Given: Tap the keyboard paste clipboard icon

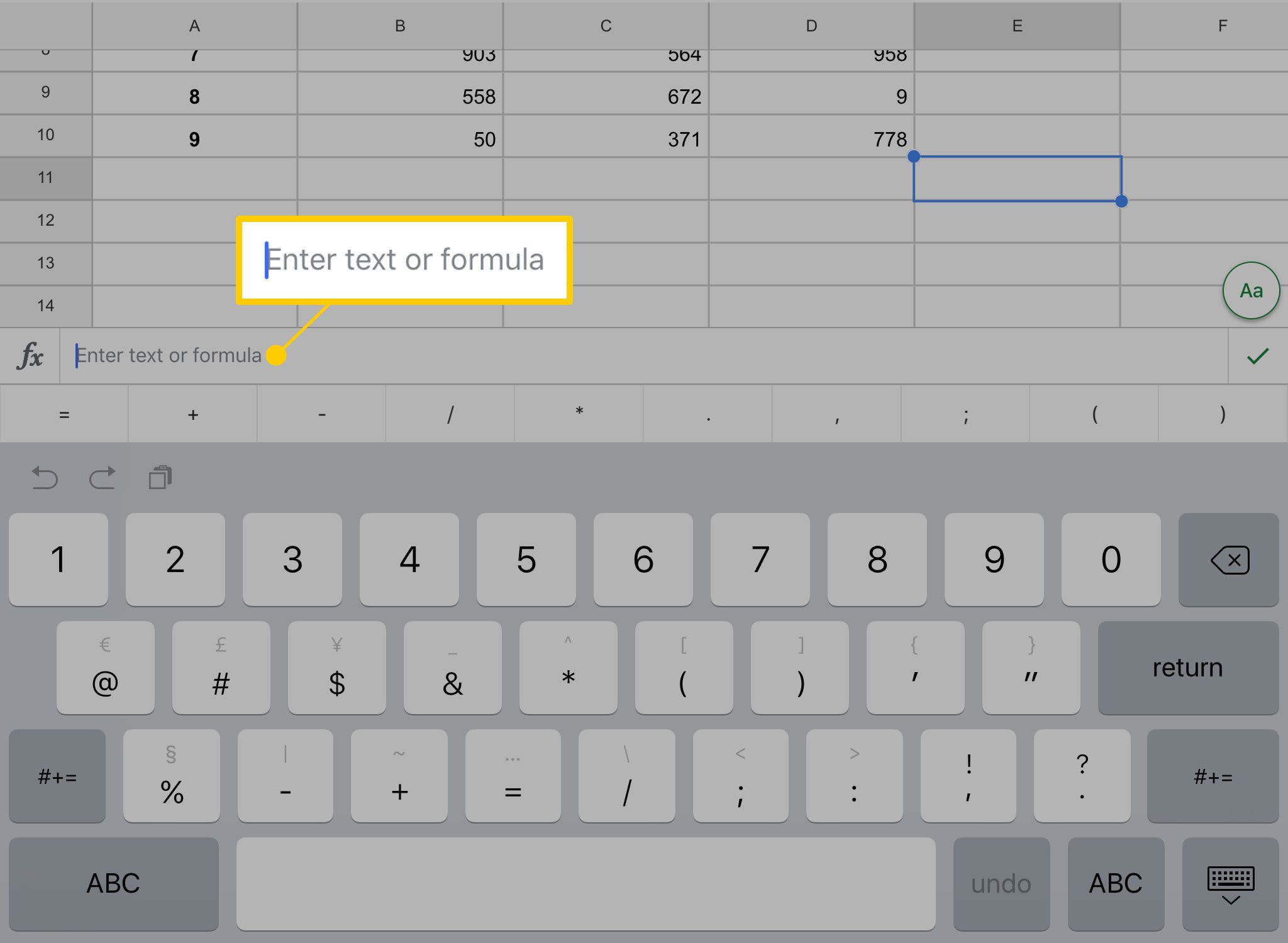Looking at the screenshot, I should click(160, 478).
